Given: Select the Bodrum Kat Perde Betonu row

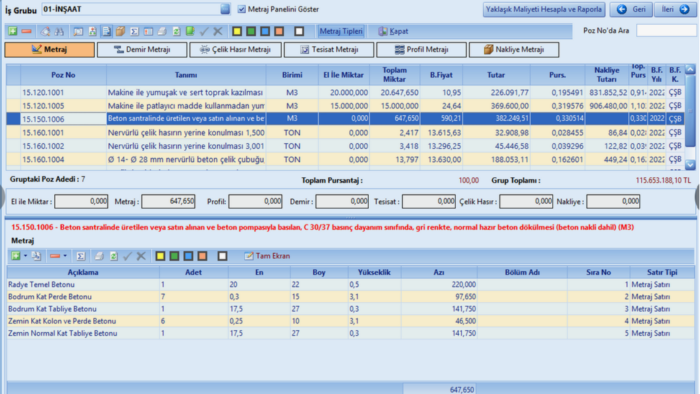Looking at the screenshot, I should tap(350, 297).
